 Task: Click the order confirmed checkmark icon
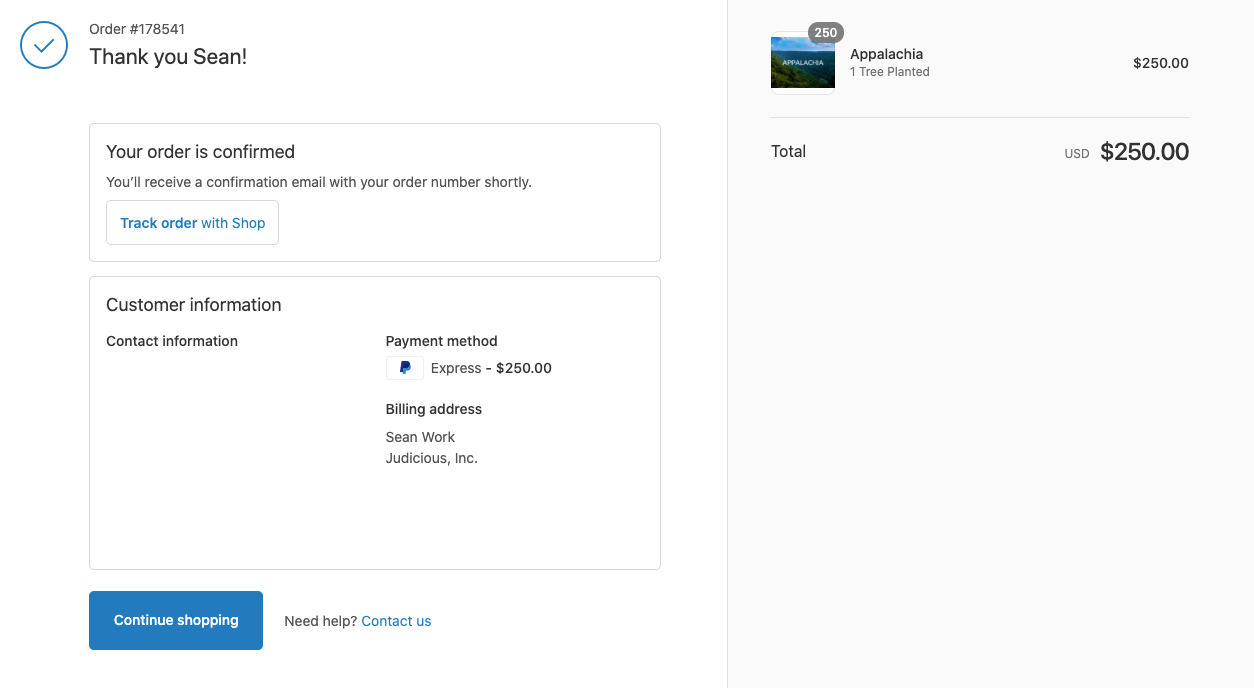pos(44,45)
